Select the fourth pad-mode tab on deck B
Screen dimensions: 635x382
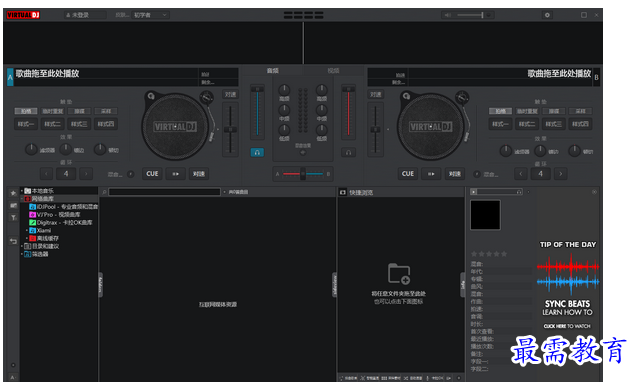pos(580,111)
